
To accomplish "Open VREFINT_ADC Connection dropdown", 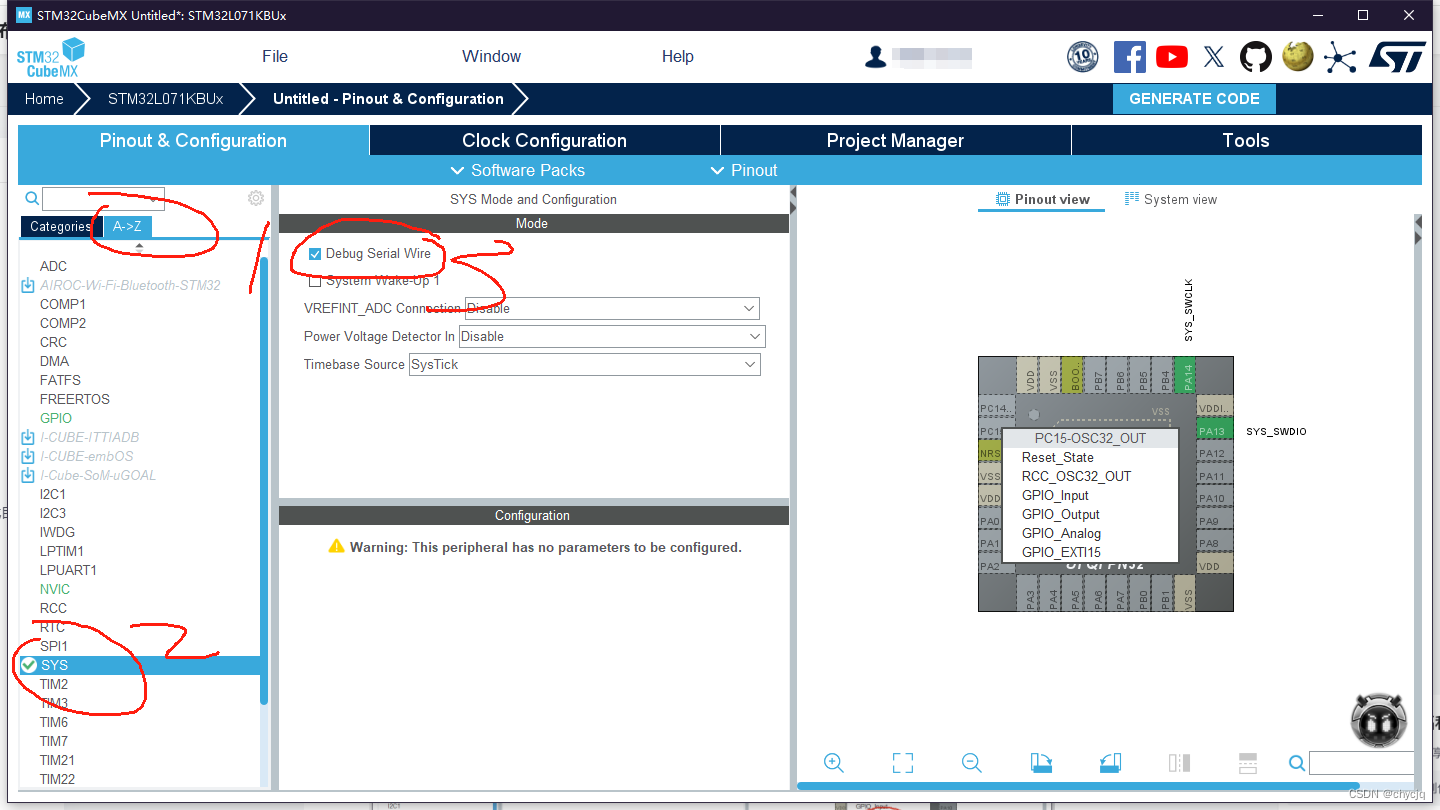I will click(x=612, y=308).
